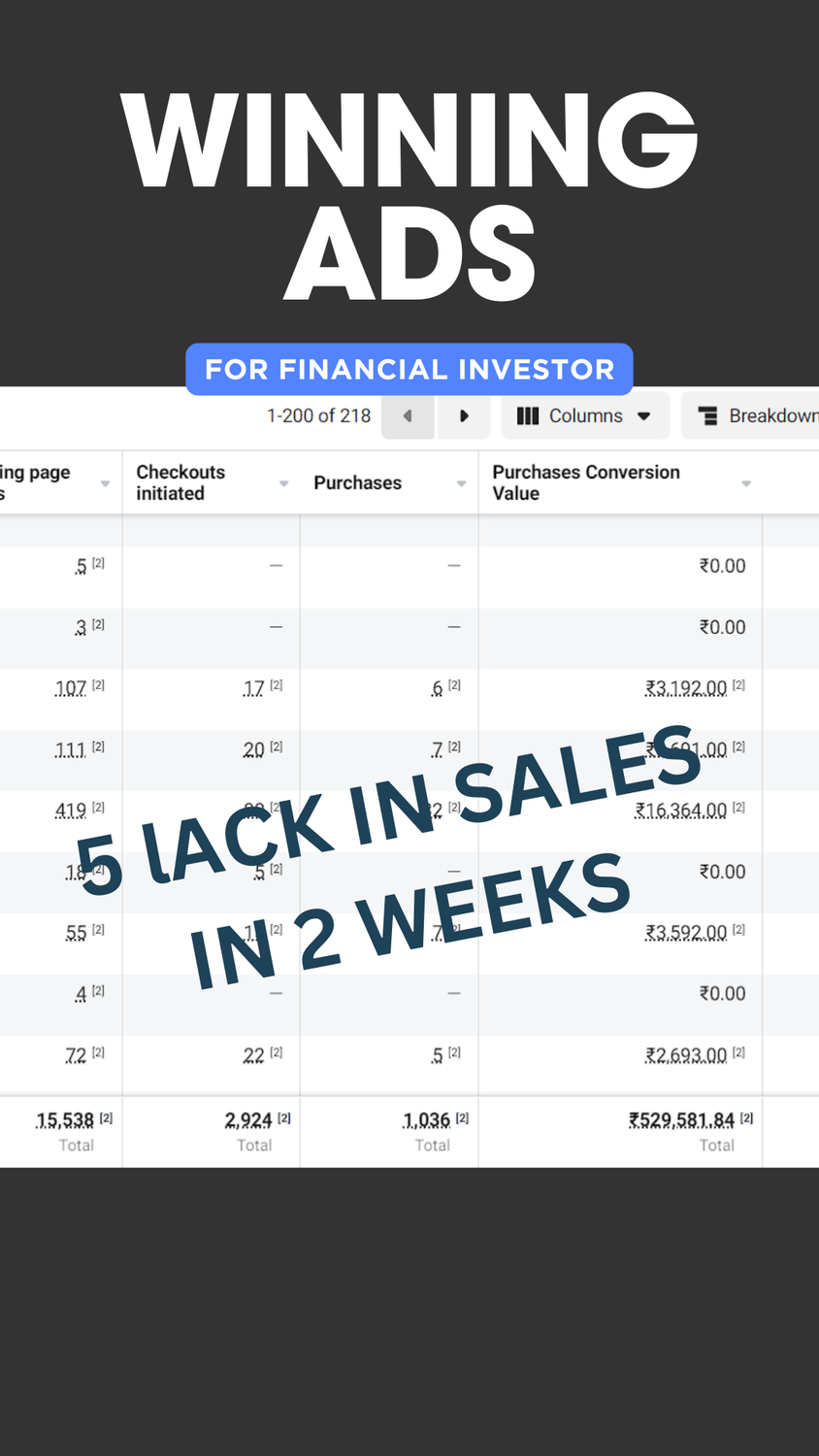Click the Columns bars icon
819x1456 pixels.
click(528, 415)
